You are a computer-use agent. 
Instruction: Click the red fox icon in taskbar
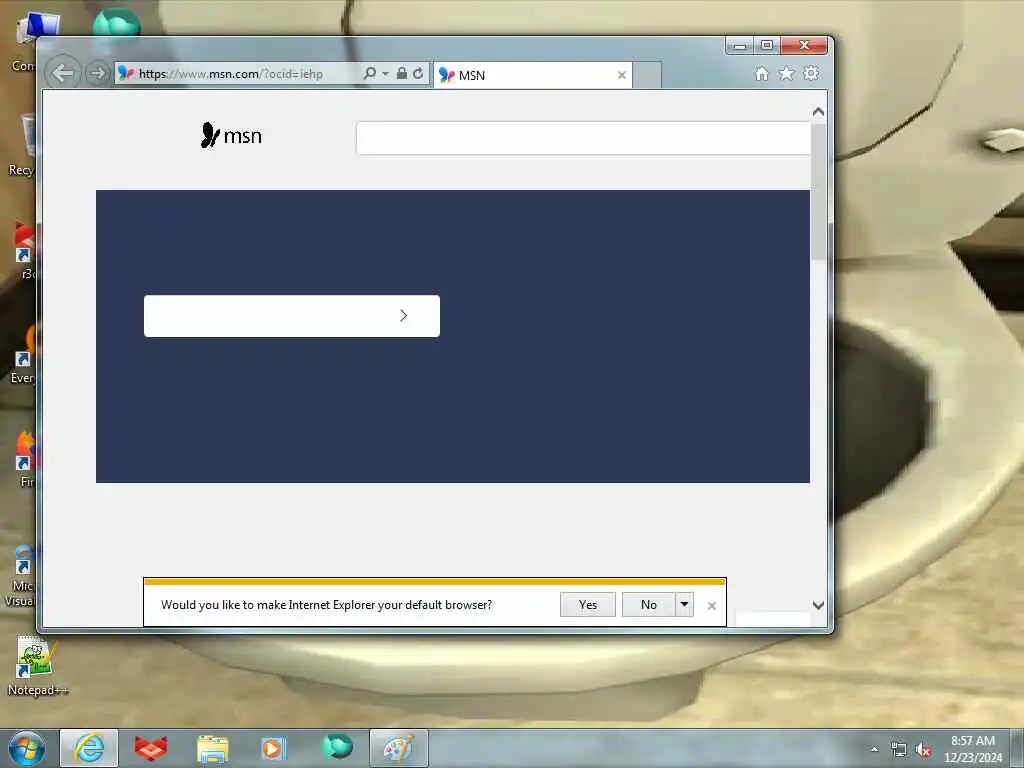(x=151, y=748)
